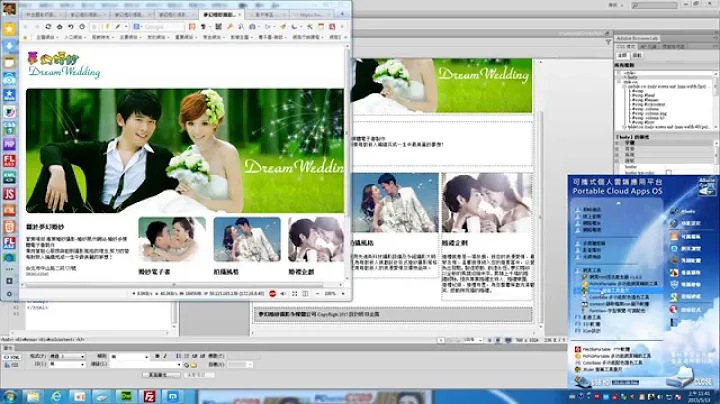Open the browser history clock icon
The height and width of the screenshot is (404, 720).
(x=82, y=27)
